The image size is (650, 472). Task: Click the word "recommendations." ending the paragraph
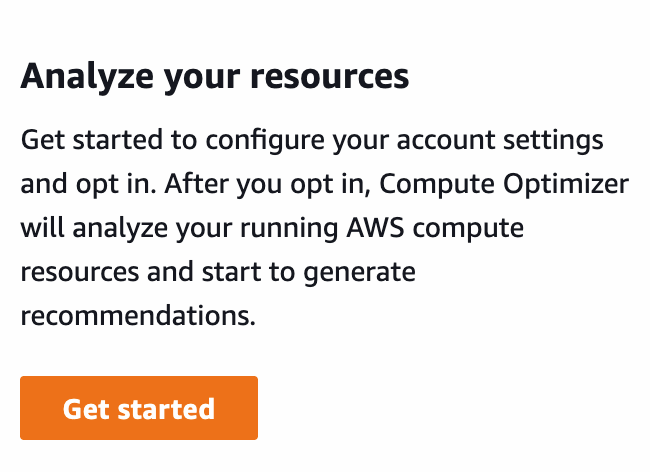coord(138,317)
